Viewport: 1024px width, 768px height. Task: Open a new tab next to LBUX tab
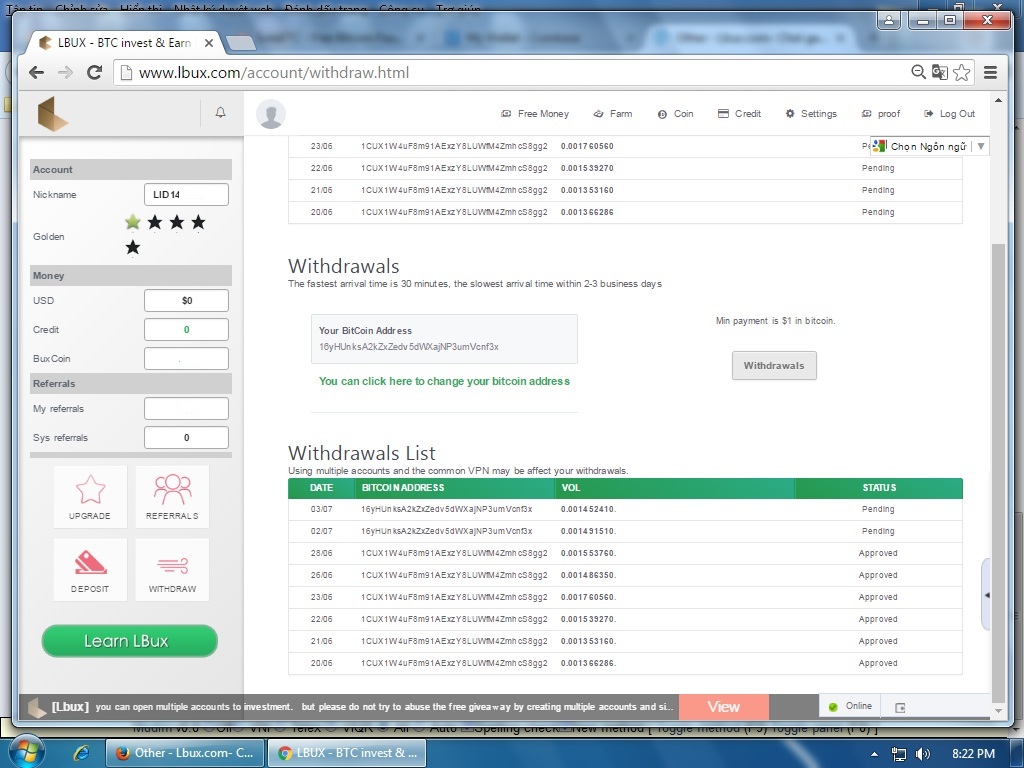point(240,43)
